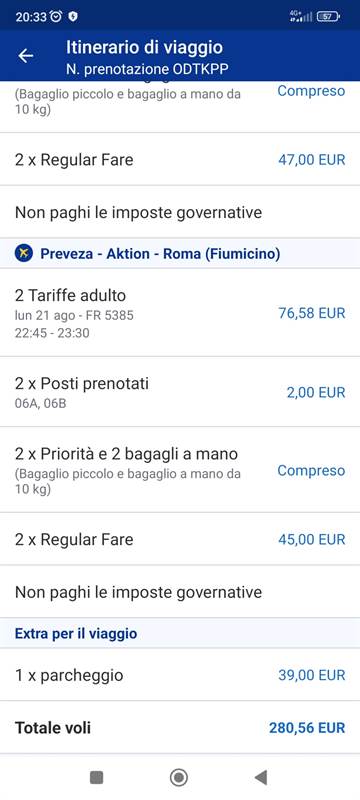The height and width of the screenshot is (800, 360).
Task: Tap the airplane icon beside Preveza - Aktion
Action: tap(23, 253)
